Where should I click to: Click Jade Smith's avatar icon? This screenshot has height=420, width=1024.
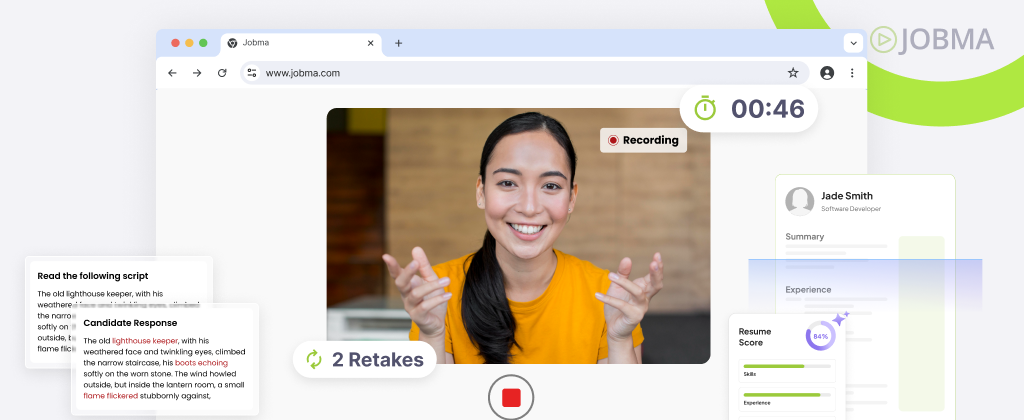pyautogui.click(x=799, y=201)
